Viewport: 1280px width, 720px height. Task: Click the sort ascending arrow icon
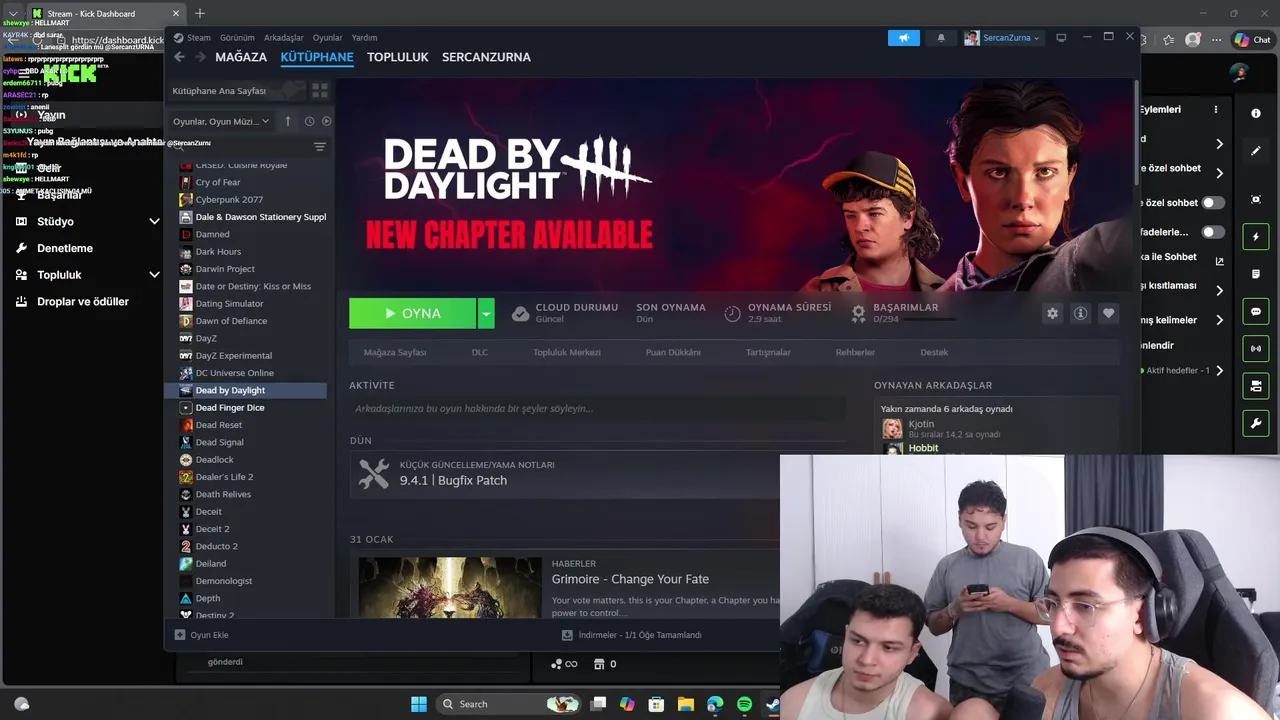[288, 121]
